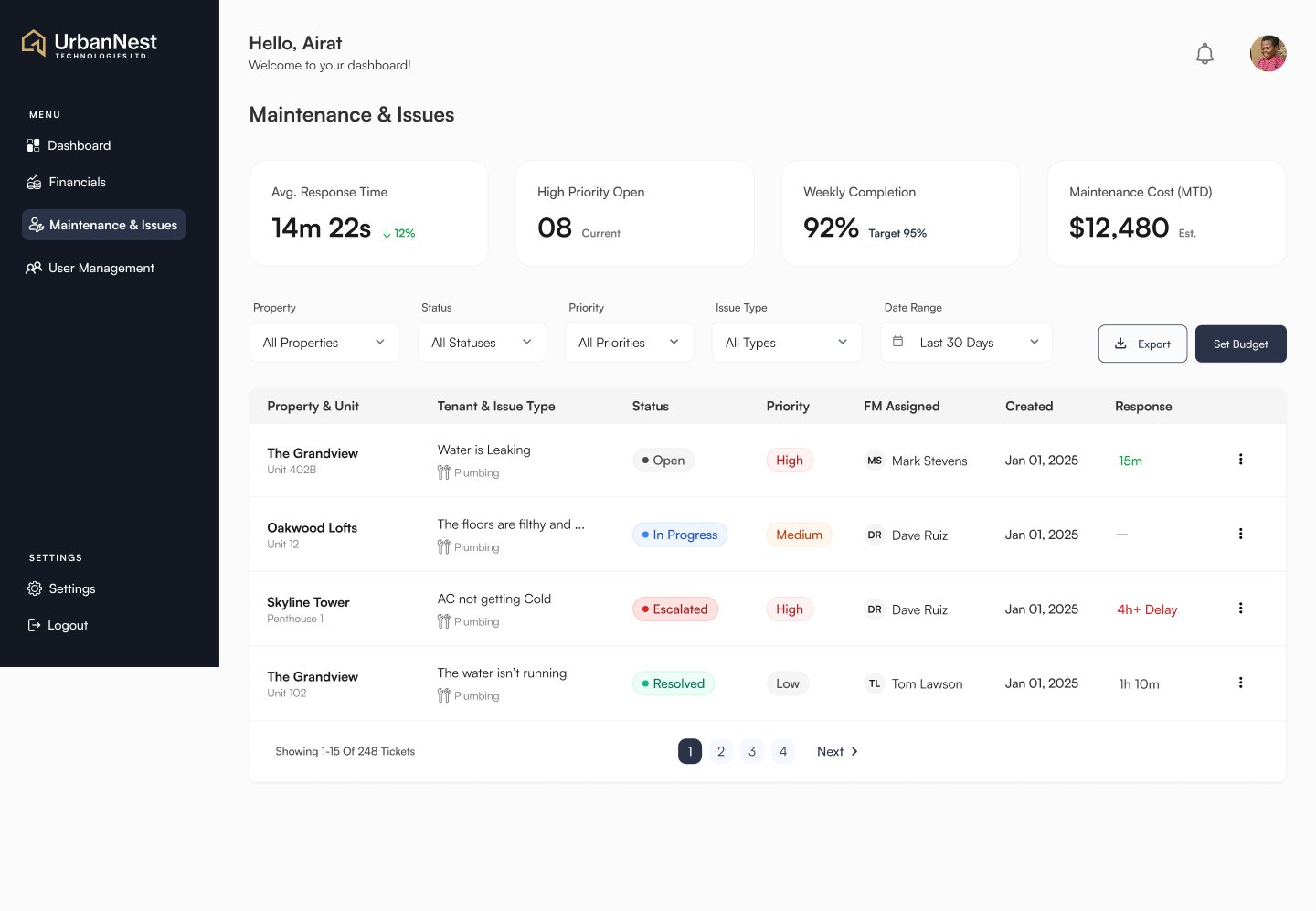Click 'Showing 1-15 Of 248 Tickets' text
Viewport: 1316px width, 911px height.
pos(345,751)
